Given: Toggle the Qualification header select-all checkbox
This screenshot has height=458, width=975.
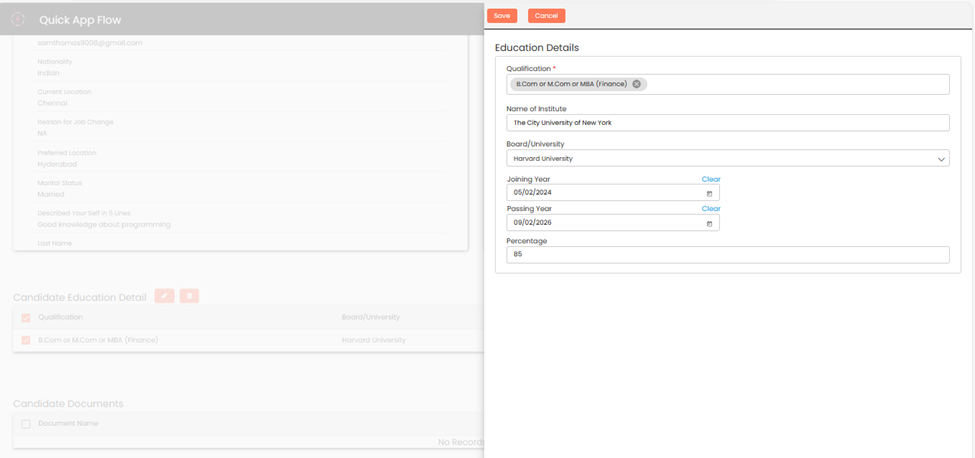Looking at the screenshot, I should coord(26,318).
